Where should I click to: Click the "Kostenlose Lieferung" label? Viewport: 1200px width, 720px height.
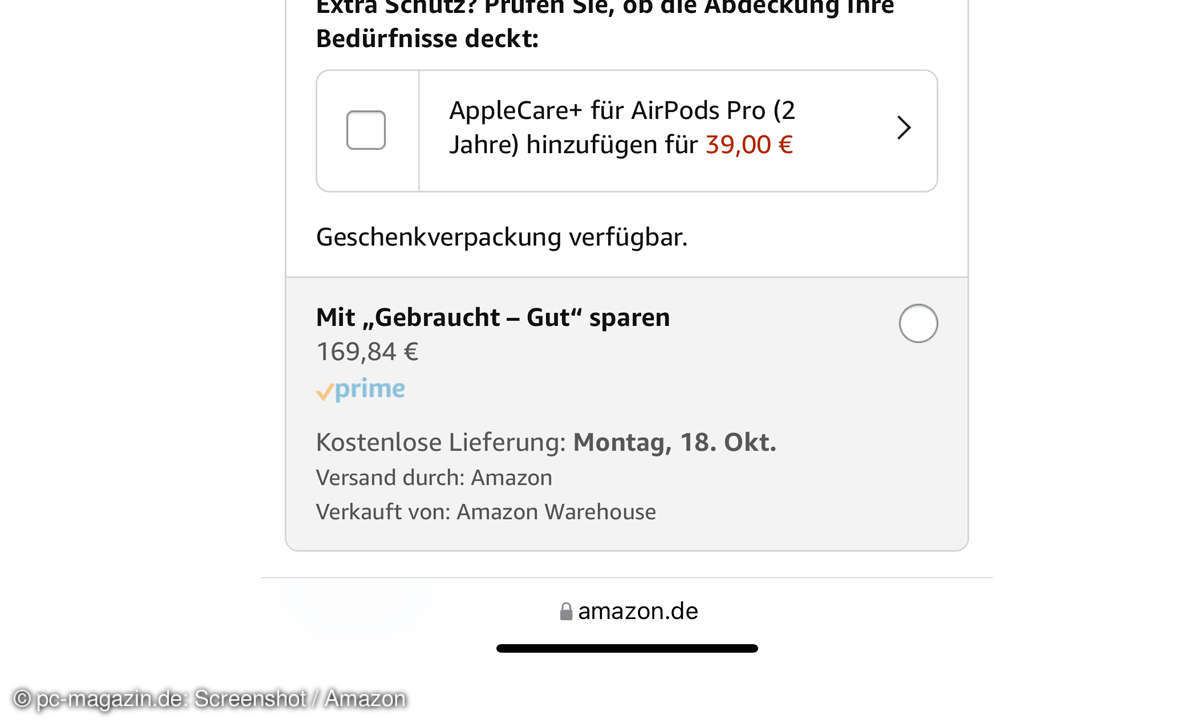441,442
